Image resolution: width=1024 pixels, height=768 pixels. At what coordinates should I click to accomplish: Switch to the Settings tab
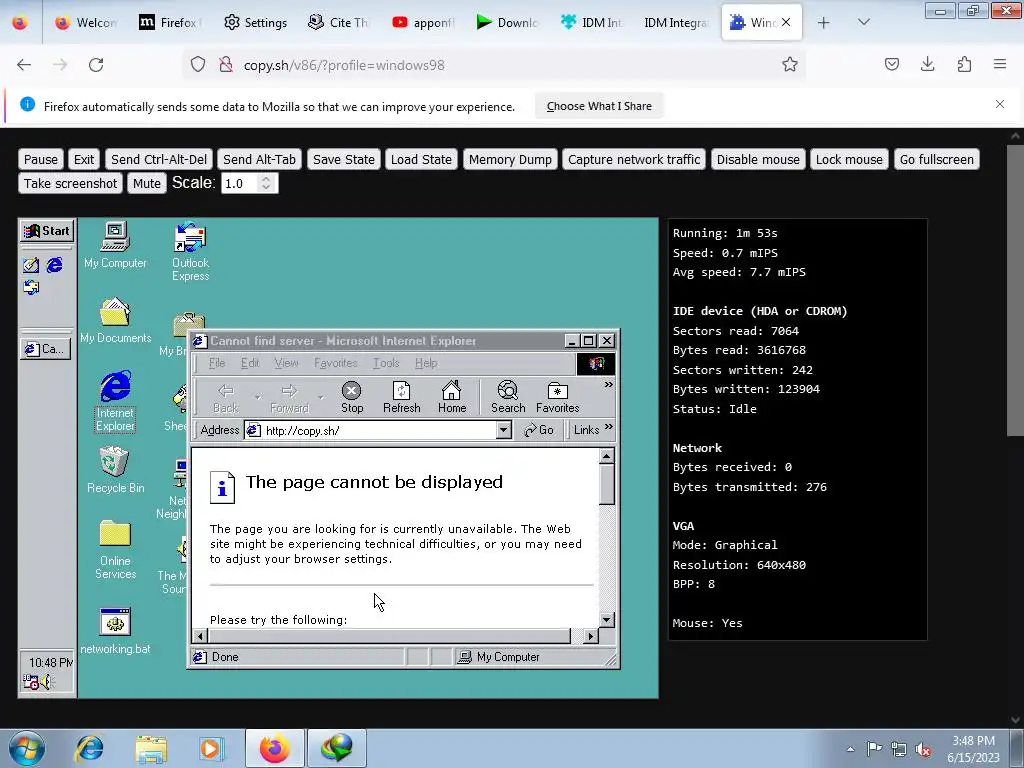tap(255, 22)
